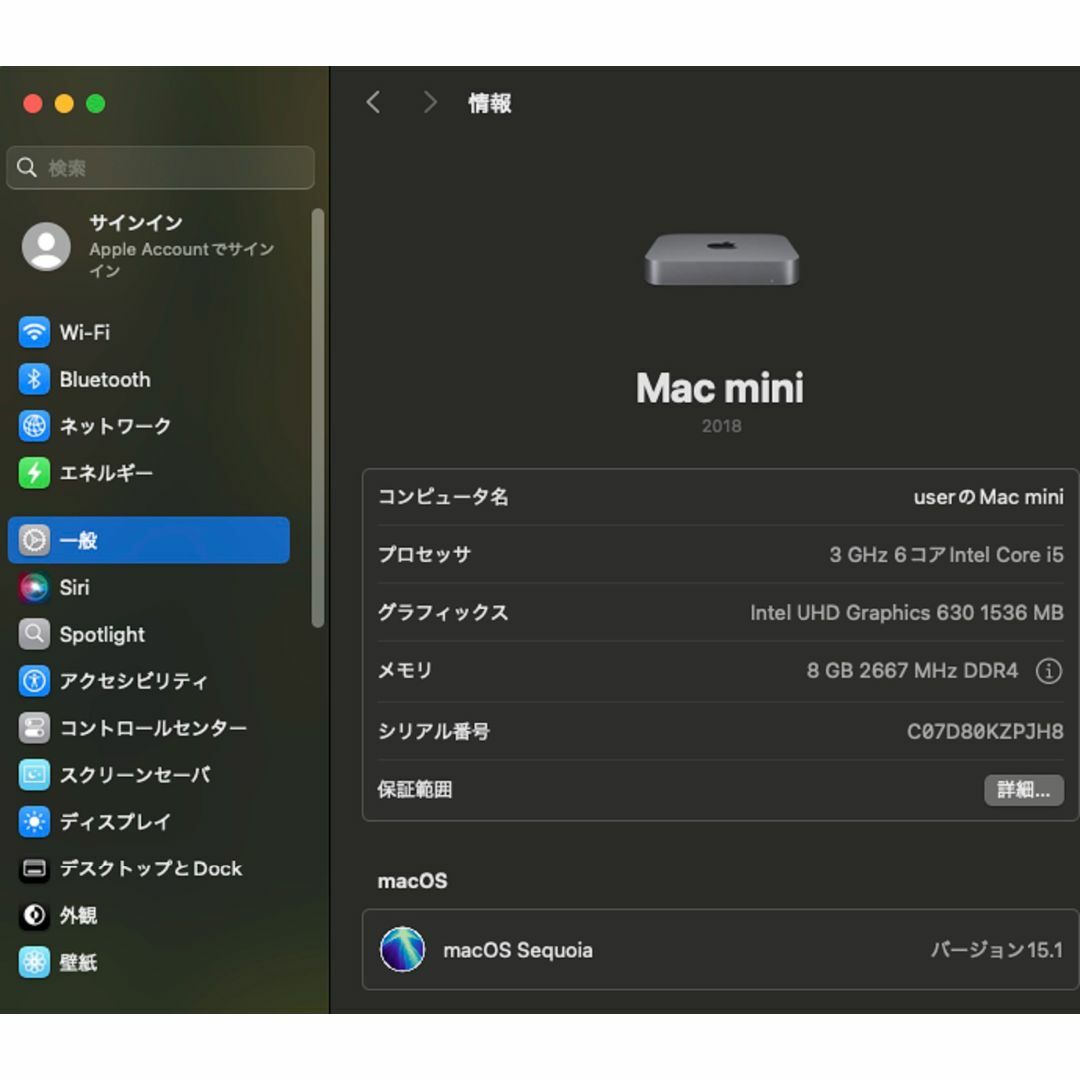Select 一般 label in sidebar
The width and height of the screenshot is (1080, 1080).
(x=78, y=541)
